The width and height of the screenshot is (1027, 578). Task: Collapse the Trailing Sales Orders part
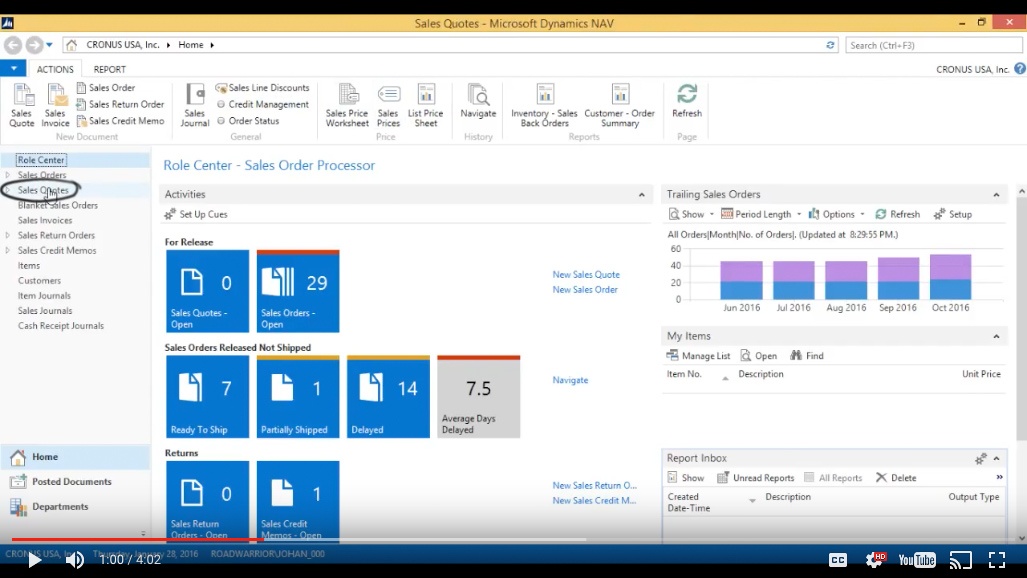996,195
